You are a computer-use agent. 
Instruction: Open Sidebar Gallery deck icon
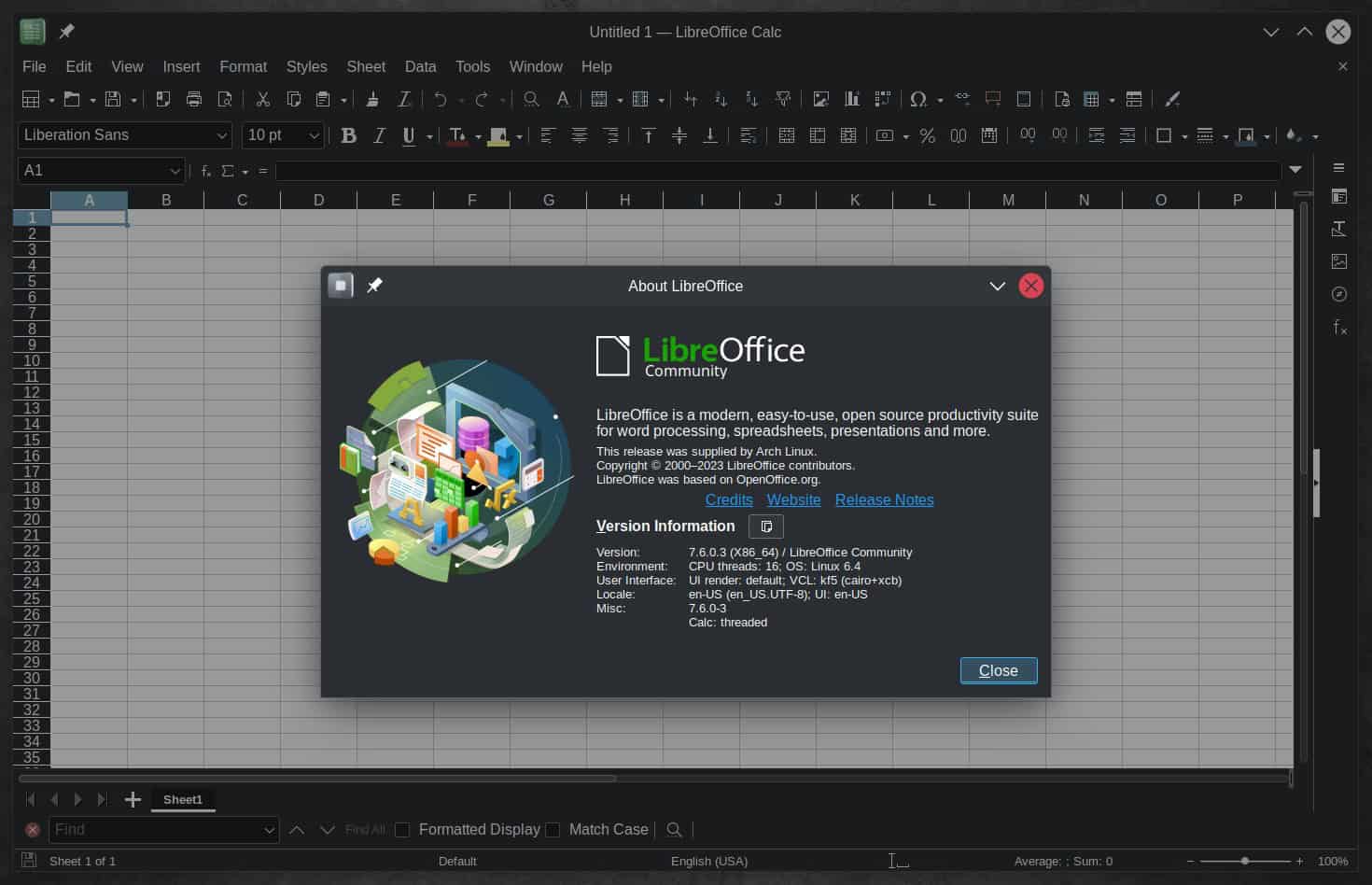click(1339, 261)
